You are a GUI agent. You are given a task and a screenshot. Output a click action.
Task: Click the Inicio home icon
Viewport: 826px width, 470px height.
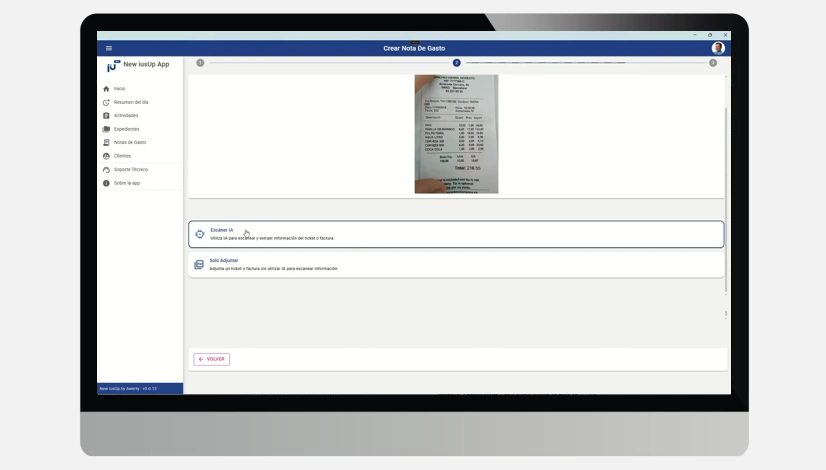click(x=106, y=89)
